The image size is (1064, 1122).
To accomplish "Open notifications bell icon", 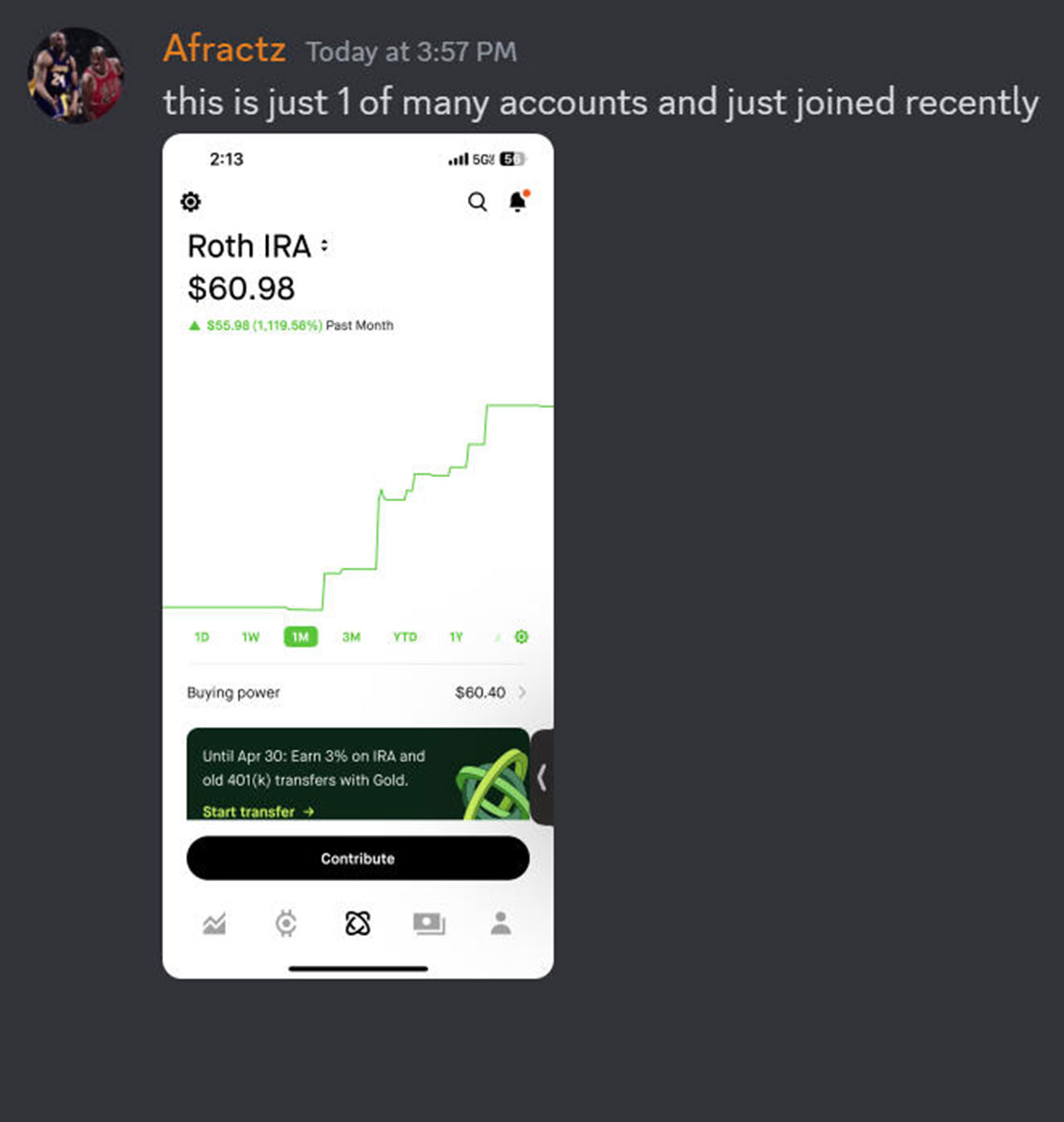I will coord(518,201).
